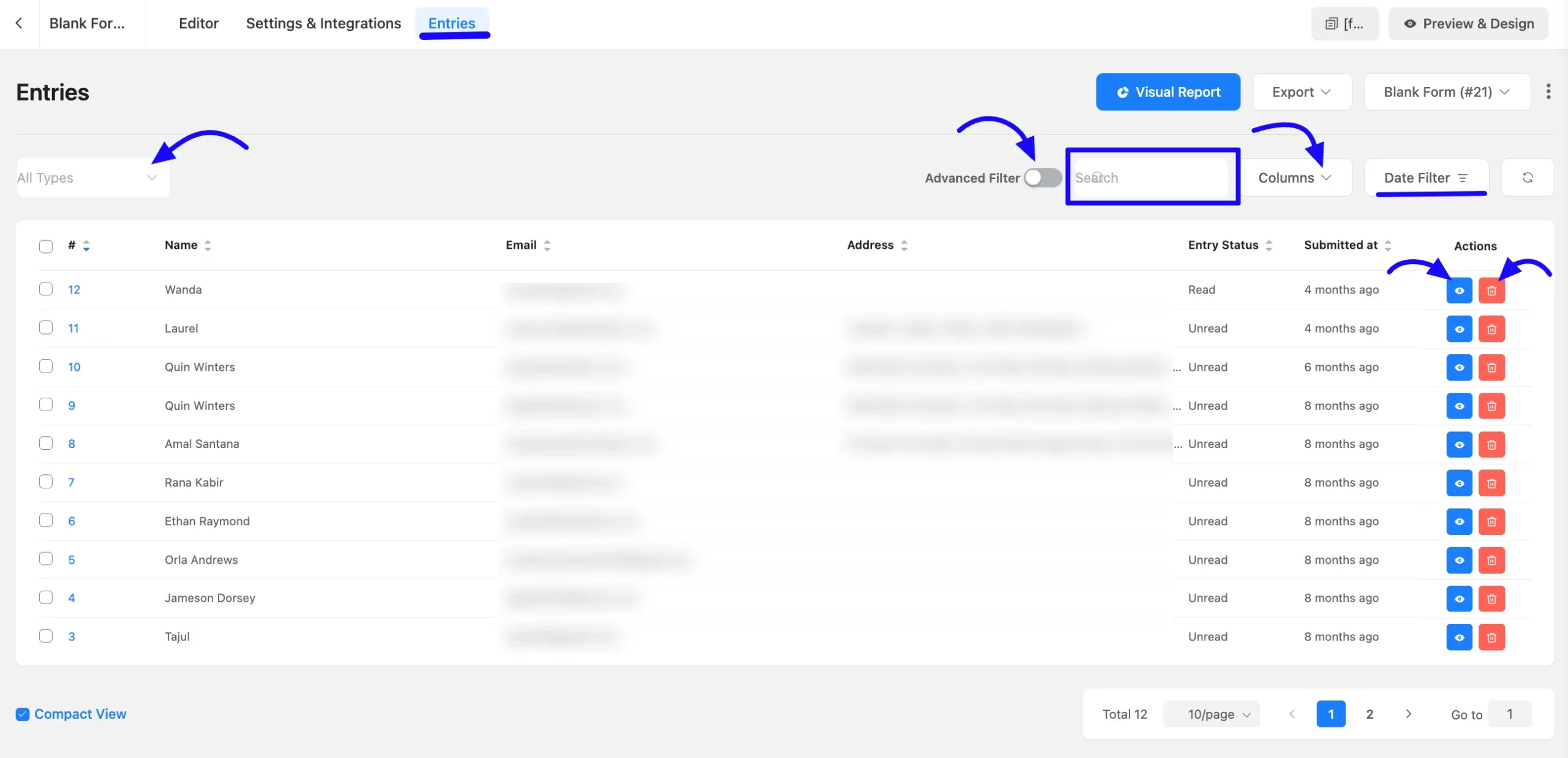This screenshot has height=758, width=1568.
Task: Focus the Search input field
Action: point(1151,178)
